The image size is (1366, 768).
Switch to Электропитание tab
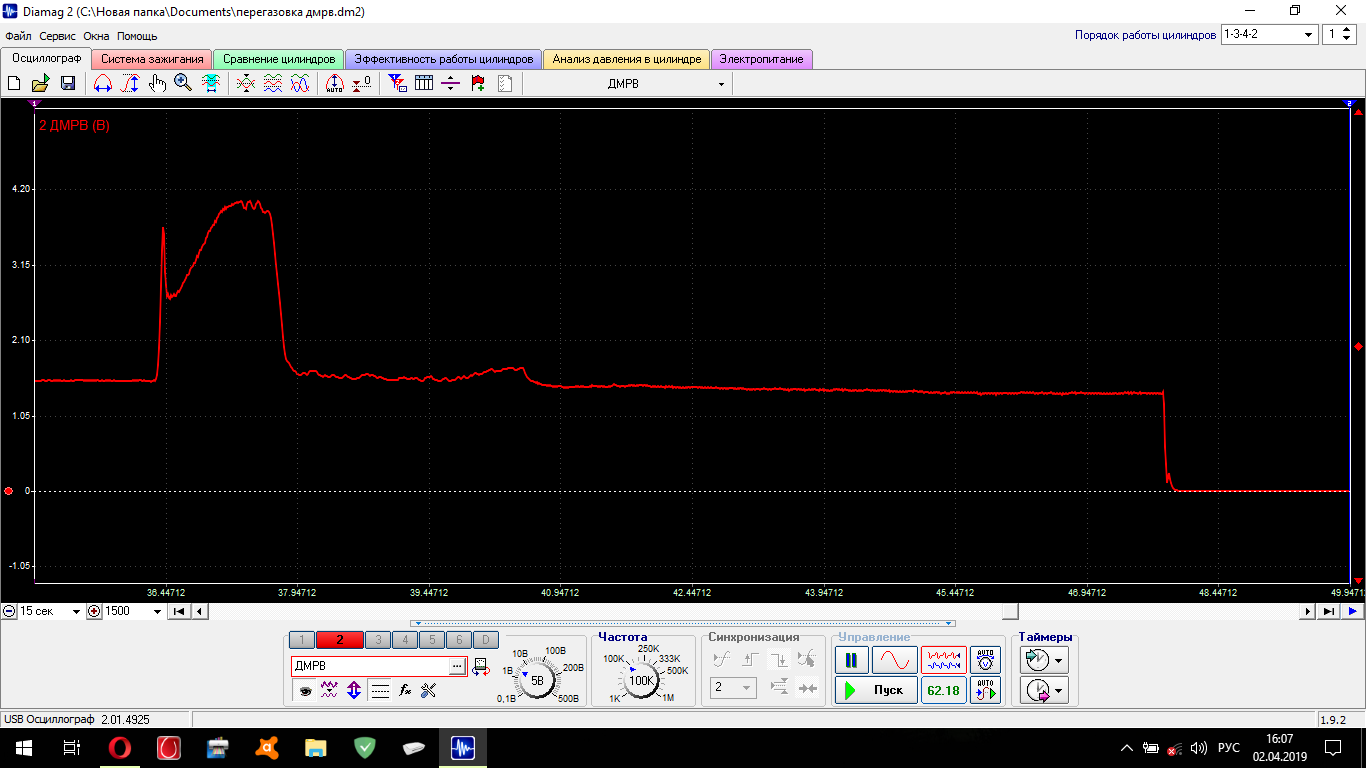coord(762,59)
